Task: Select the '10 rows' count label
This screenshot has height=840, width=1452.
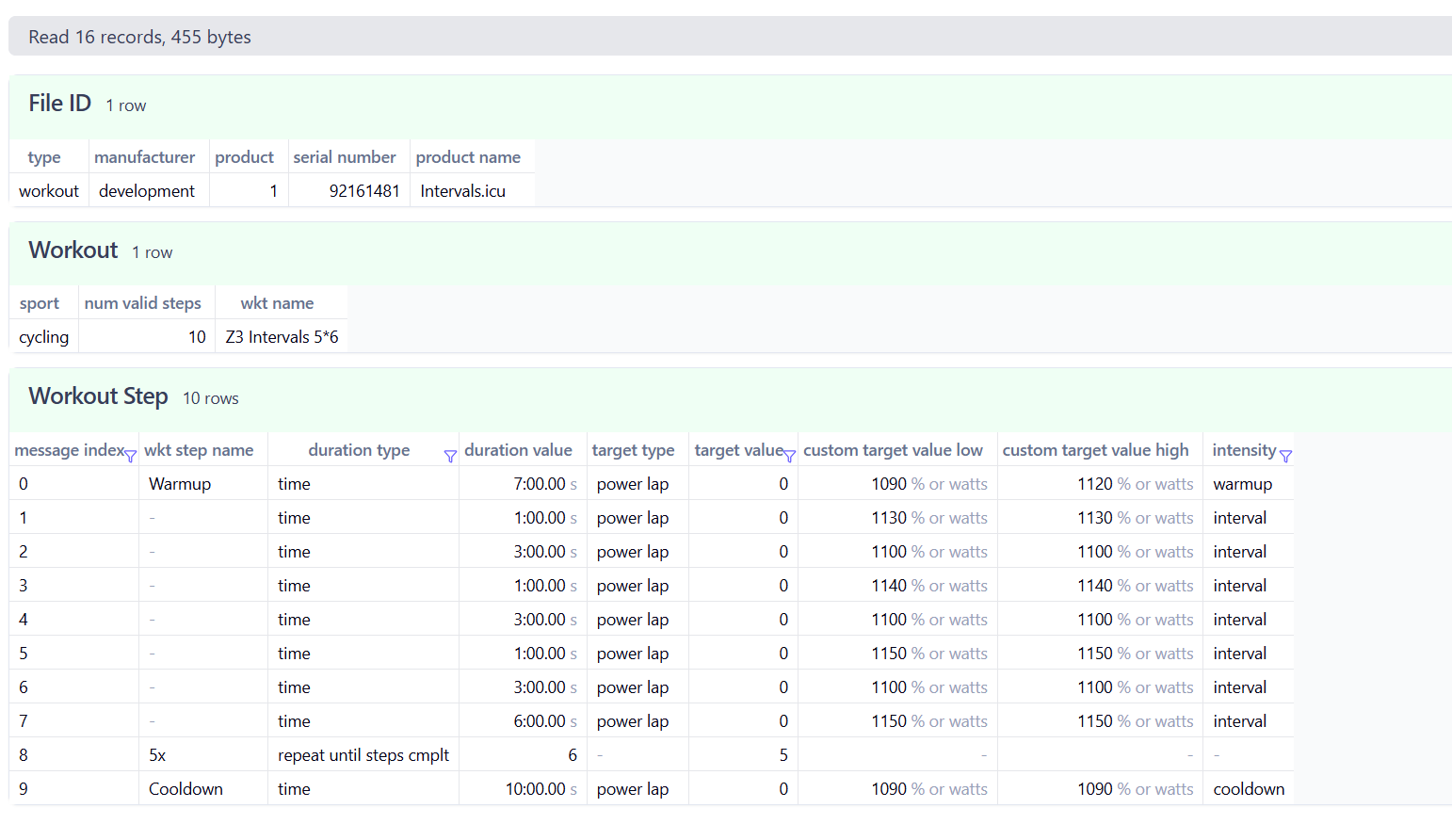Action: coord(211,399)
